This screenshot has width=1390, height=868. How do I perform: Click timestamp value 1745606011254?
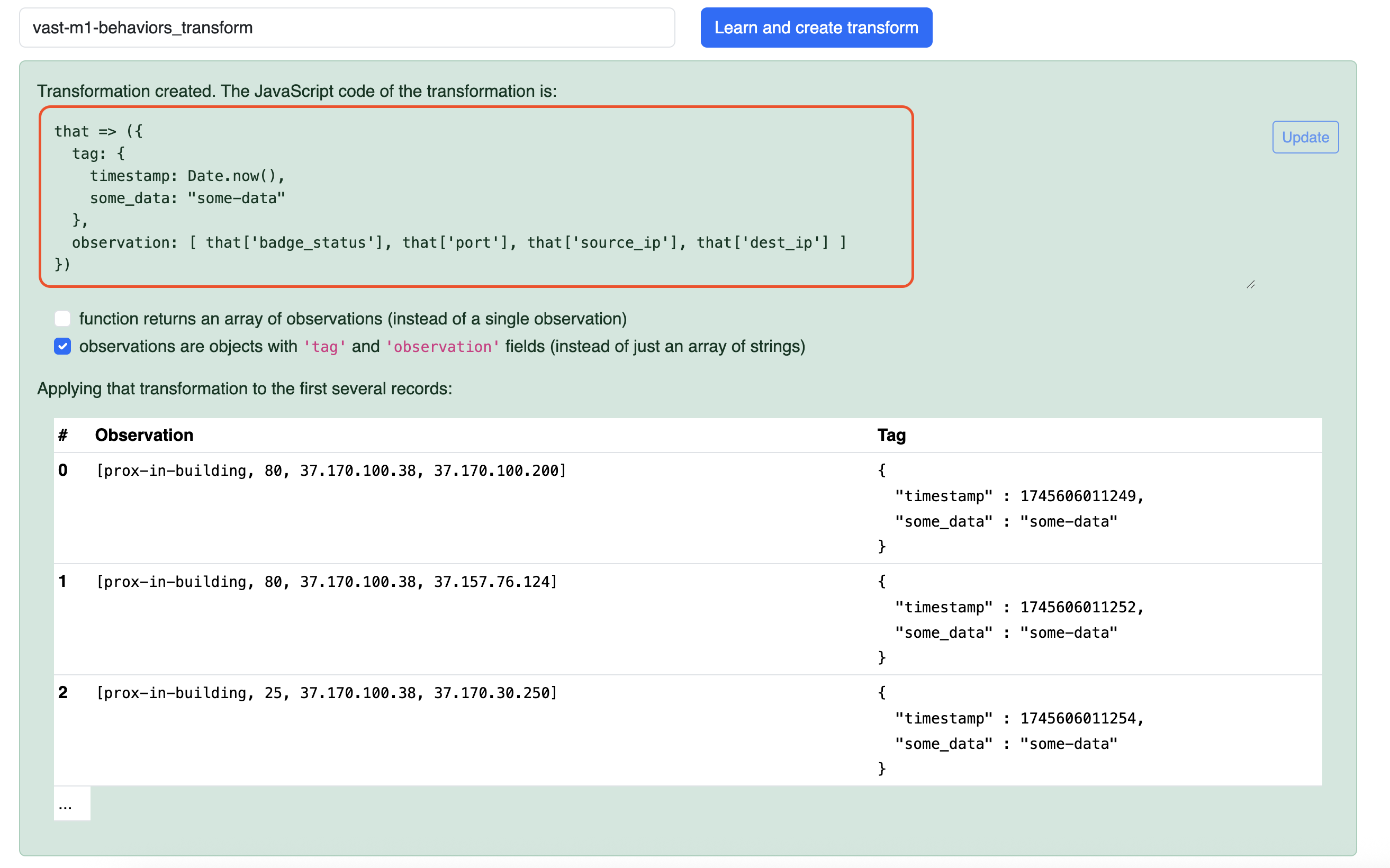tap(1078, 718)
